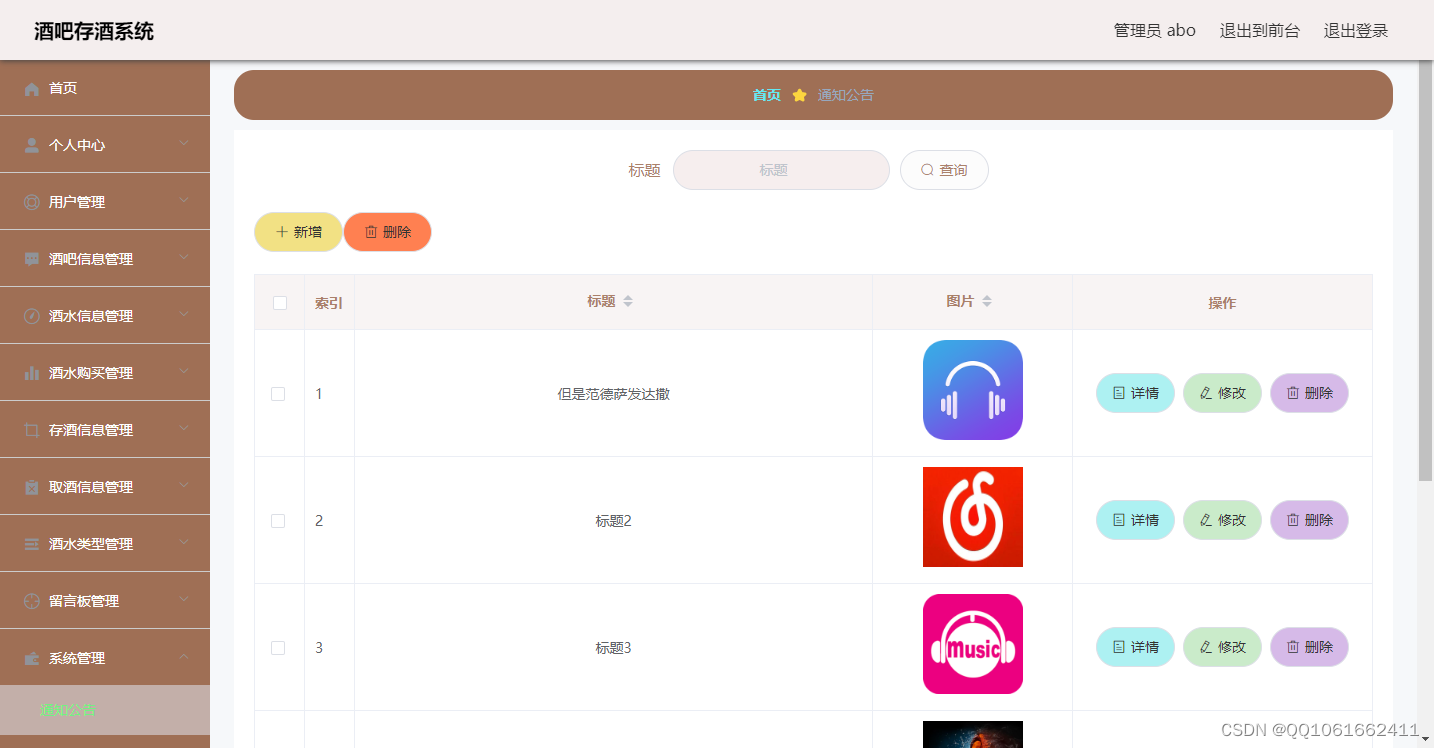Select the 个人中心 person icon in sidebar
The width and height of the screenshot is (1434, 748).
(31, 144)
